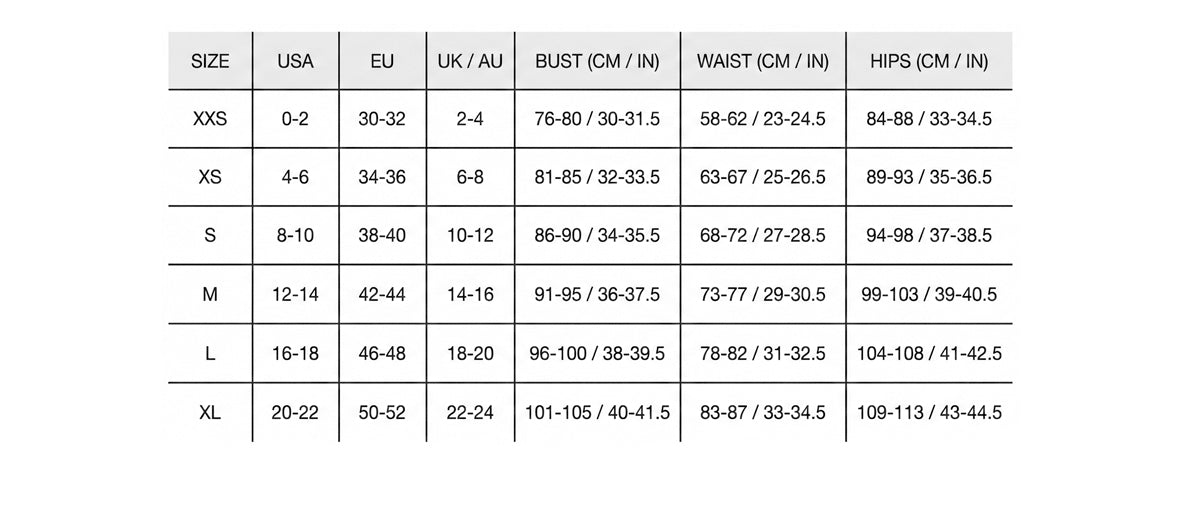Click the BUST (CM / IN) header

pos(597,61)
